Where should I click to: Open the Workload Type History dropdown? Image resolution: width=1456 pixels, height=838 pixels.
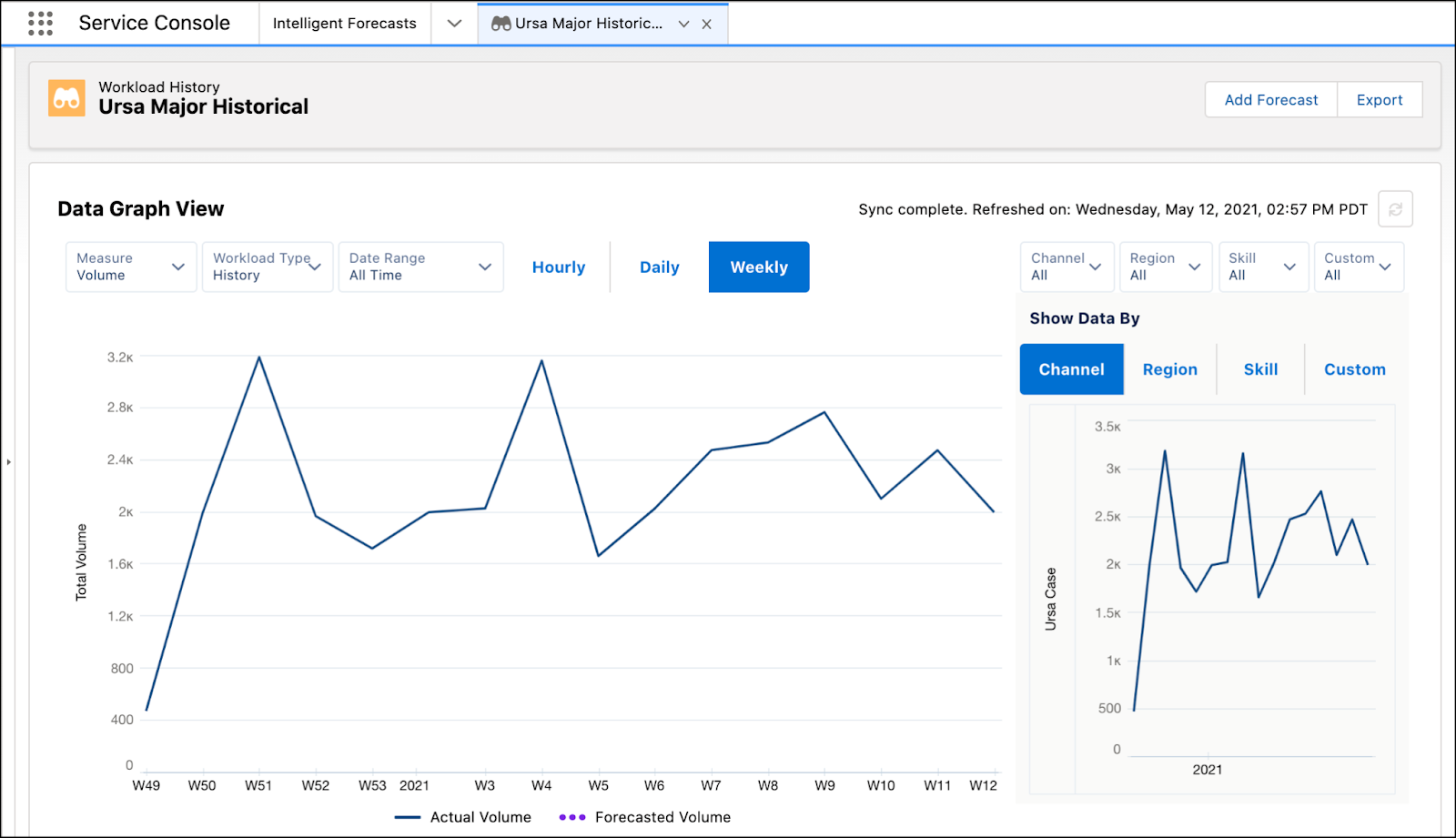pos(268,267)
